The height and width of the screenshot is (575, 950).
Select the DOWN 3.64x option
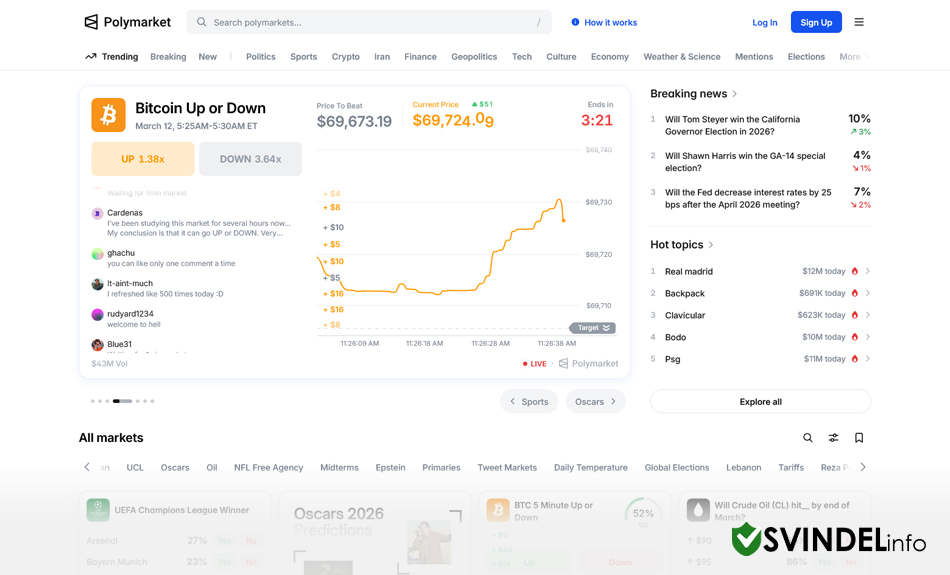point(250,159)
